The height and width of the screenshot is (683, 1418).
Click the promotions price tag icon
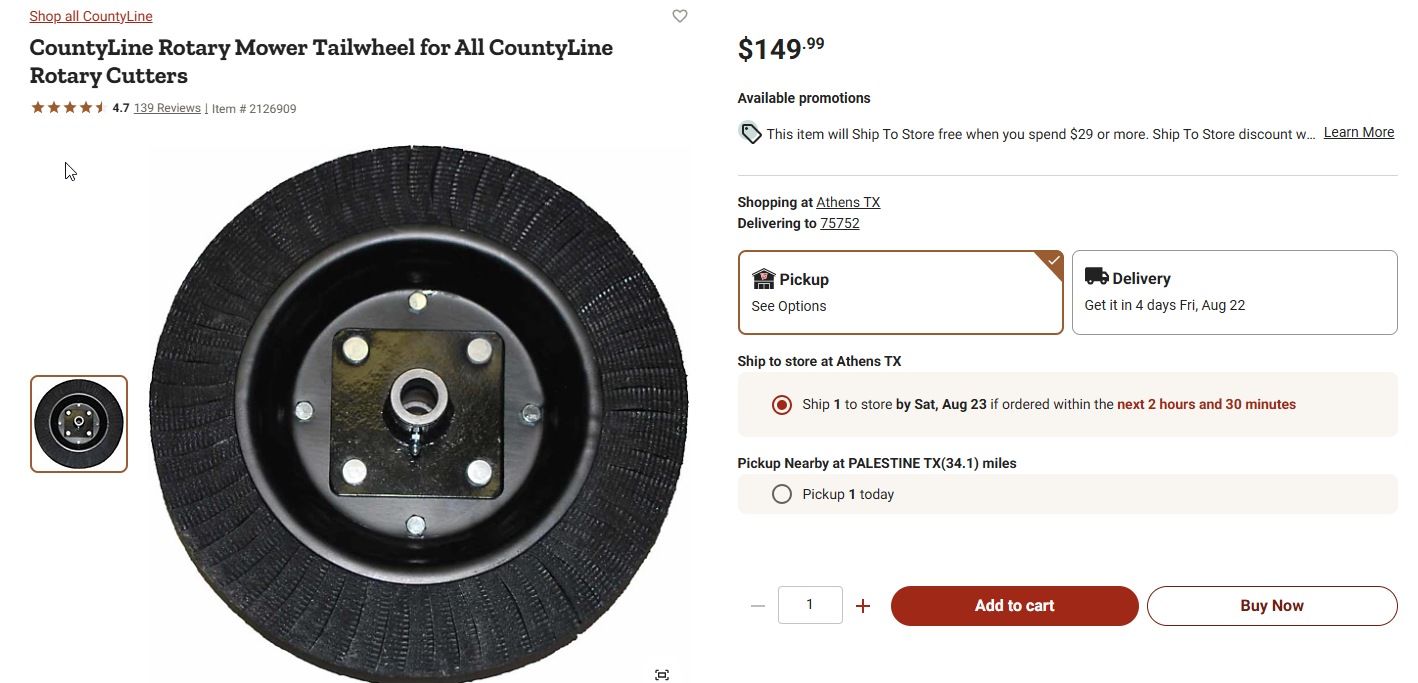pos(750,133)
